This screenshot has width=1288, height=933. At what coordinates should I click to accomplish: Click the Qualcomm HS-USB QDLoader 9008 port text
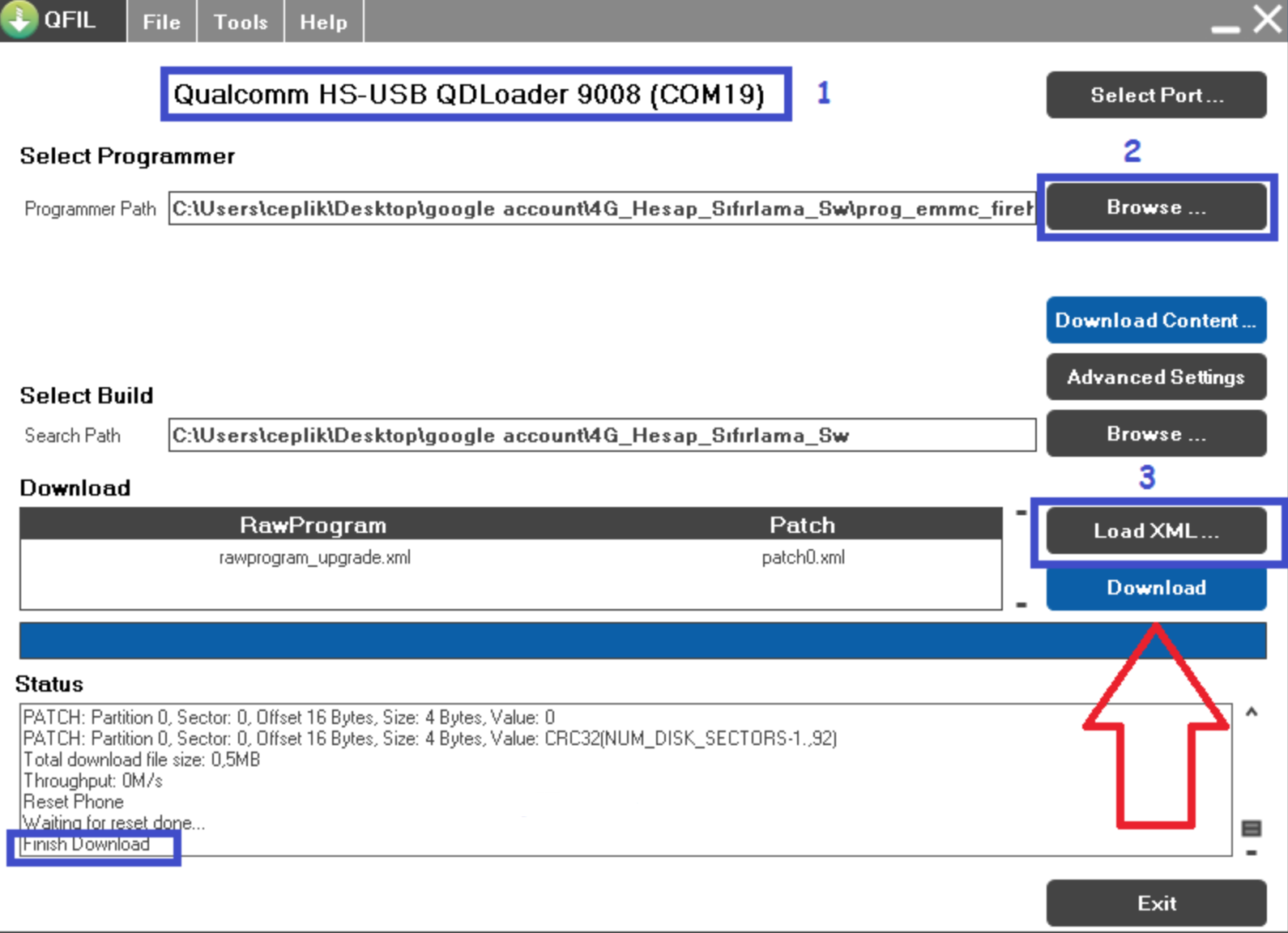click(469, 94)
